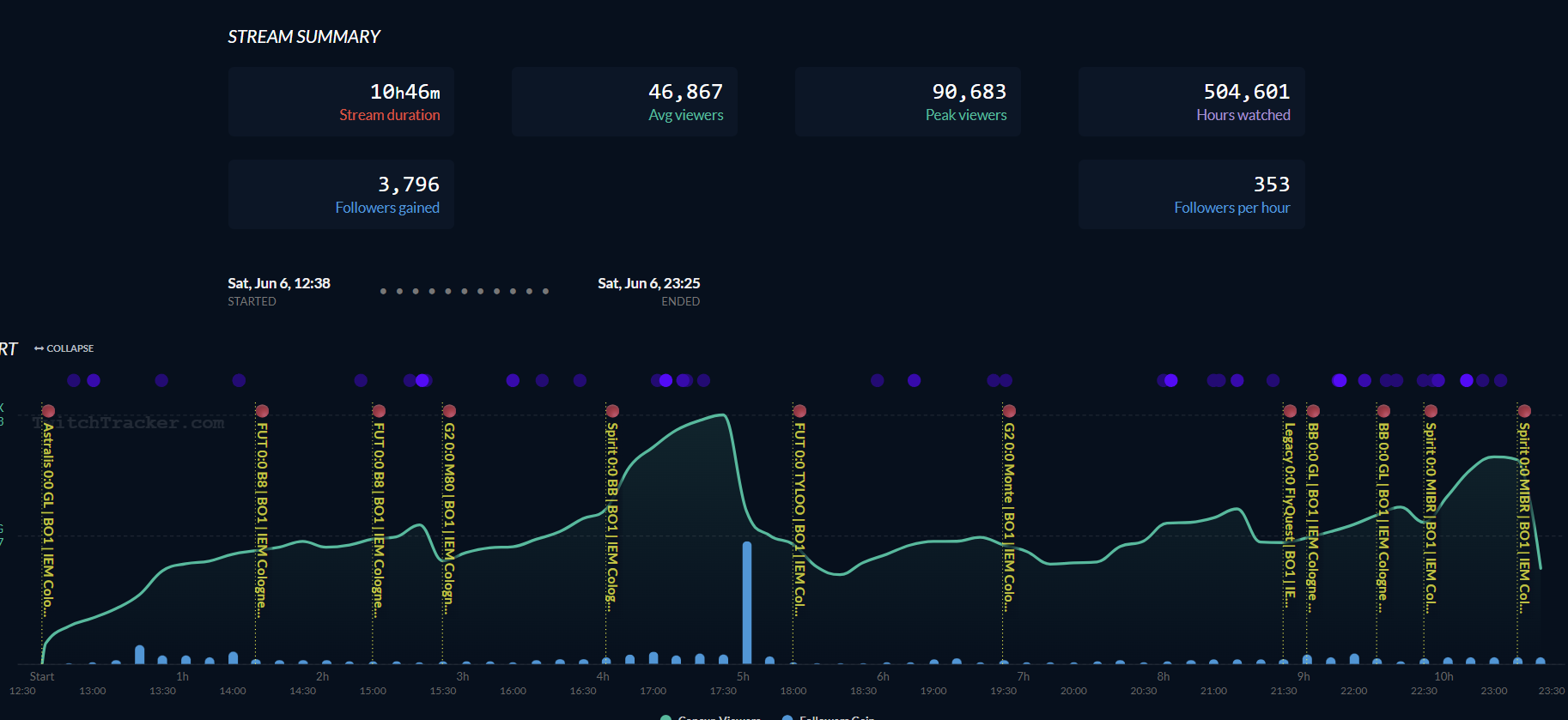Viewport: 1568px width, 720px height.
Task: Select the "ENDED" caption
Action: point(681,301)
